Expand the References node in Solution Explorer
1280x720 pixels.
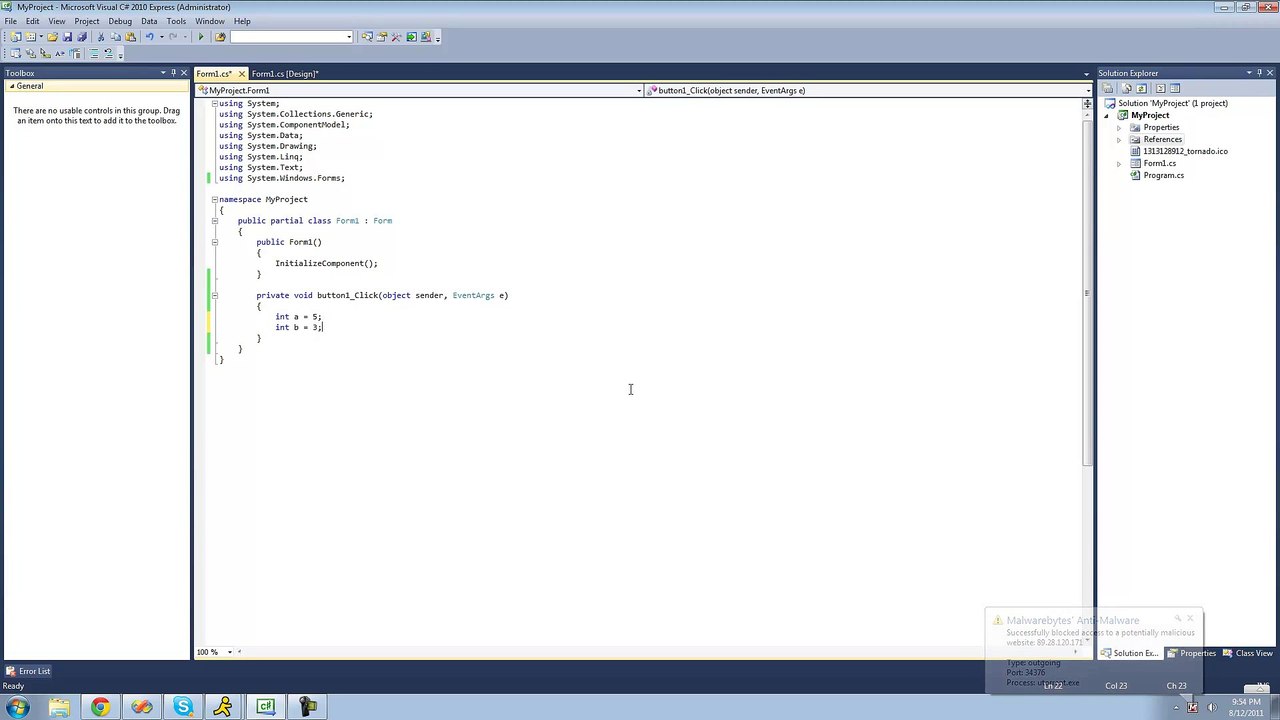coord(1119,140)
